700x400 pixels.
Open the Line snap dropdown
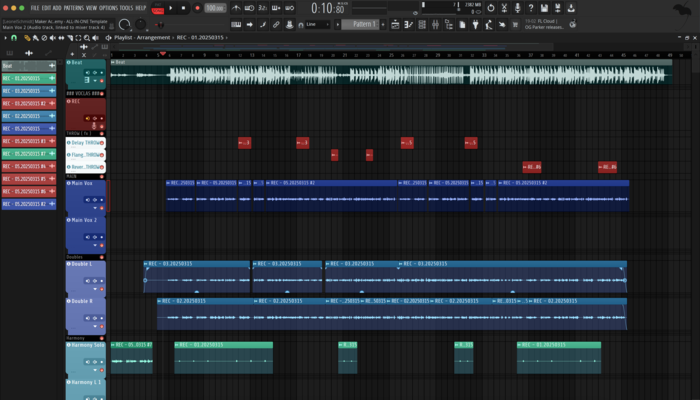coord(317,25)
